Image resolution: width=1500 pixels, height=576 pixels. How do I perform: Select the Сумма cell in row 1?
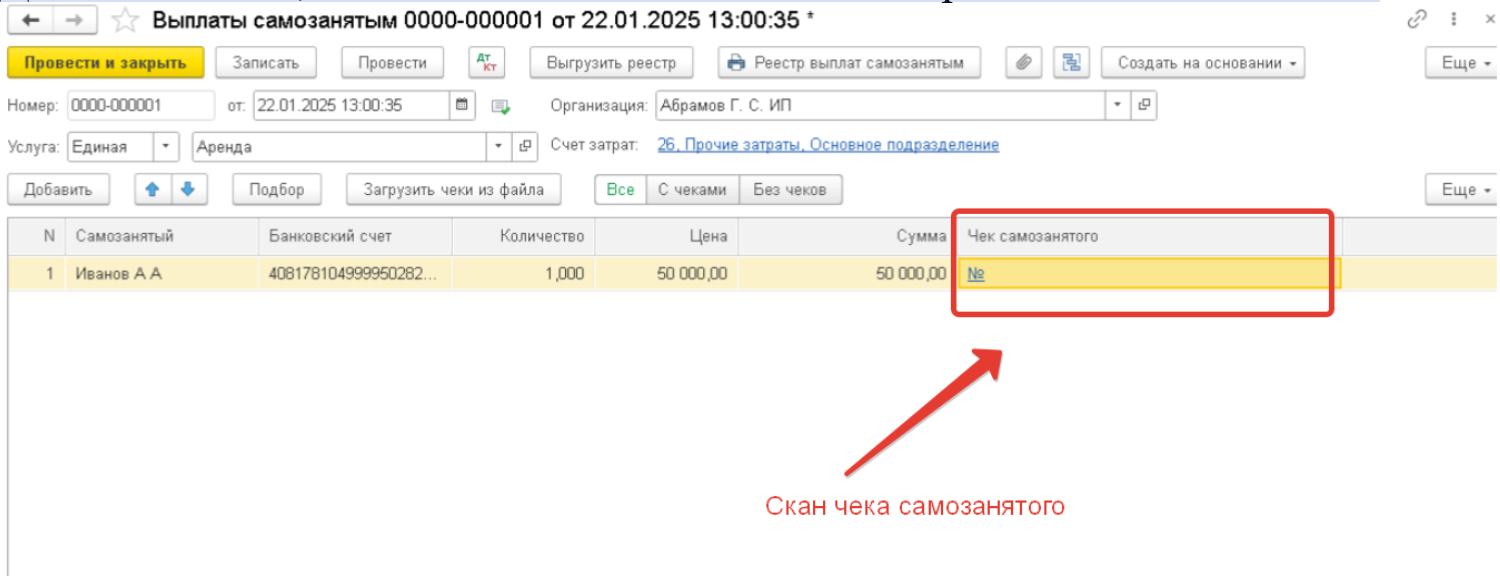pyautogui.click(x=847, y=273)
